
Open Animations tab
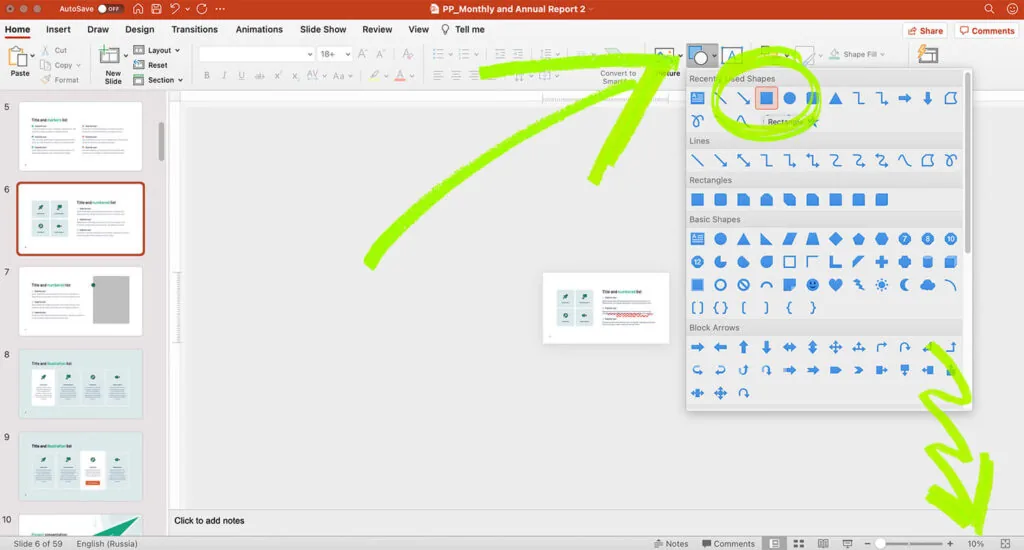pos(259,29)
